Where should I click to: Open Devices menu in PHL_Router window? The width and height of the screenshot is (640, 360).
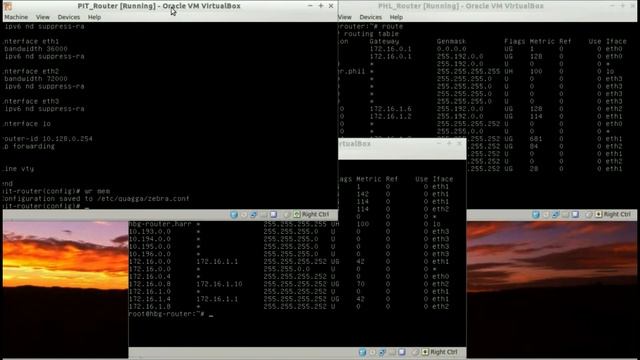371,17
